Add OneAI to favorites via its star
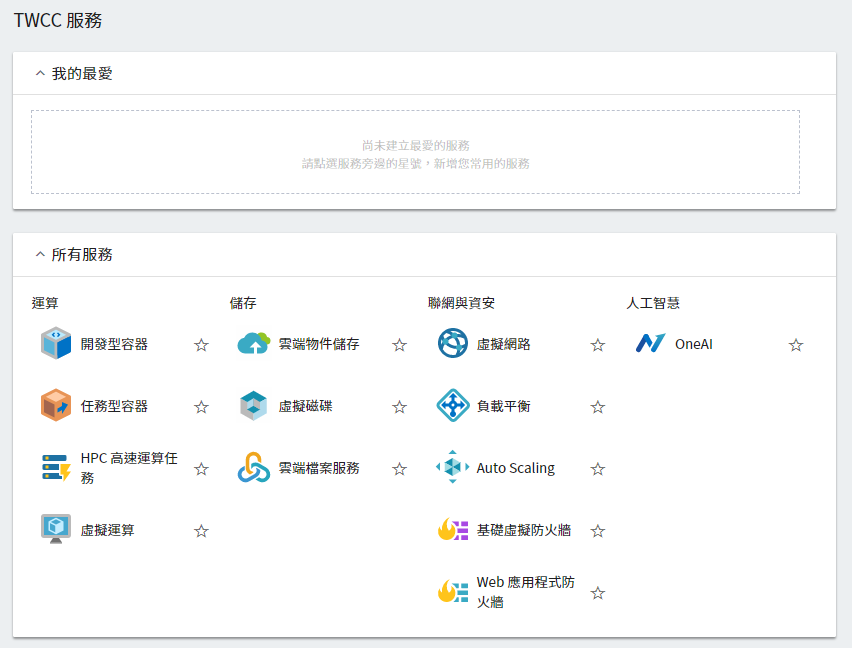Image resolution: width=852 pixels, height=648 pixels. (x=796, y=344)
